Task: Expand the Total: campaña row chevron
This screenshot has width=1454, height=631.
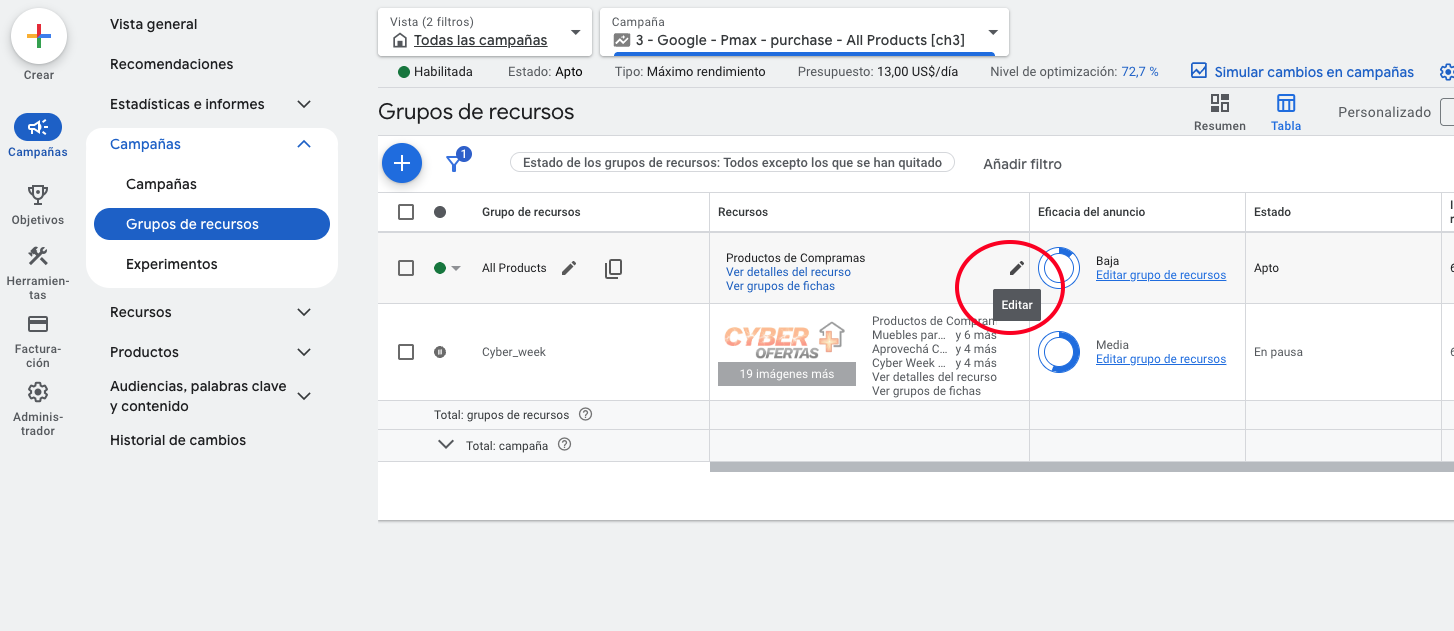Action: pyautogui.click(x=445, y=444)
